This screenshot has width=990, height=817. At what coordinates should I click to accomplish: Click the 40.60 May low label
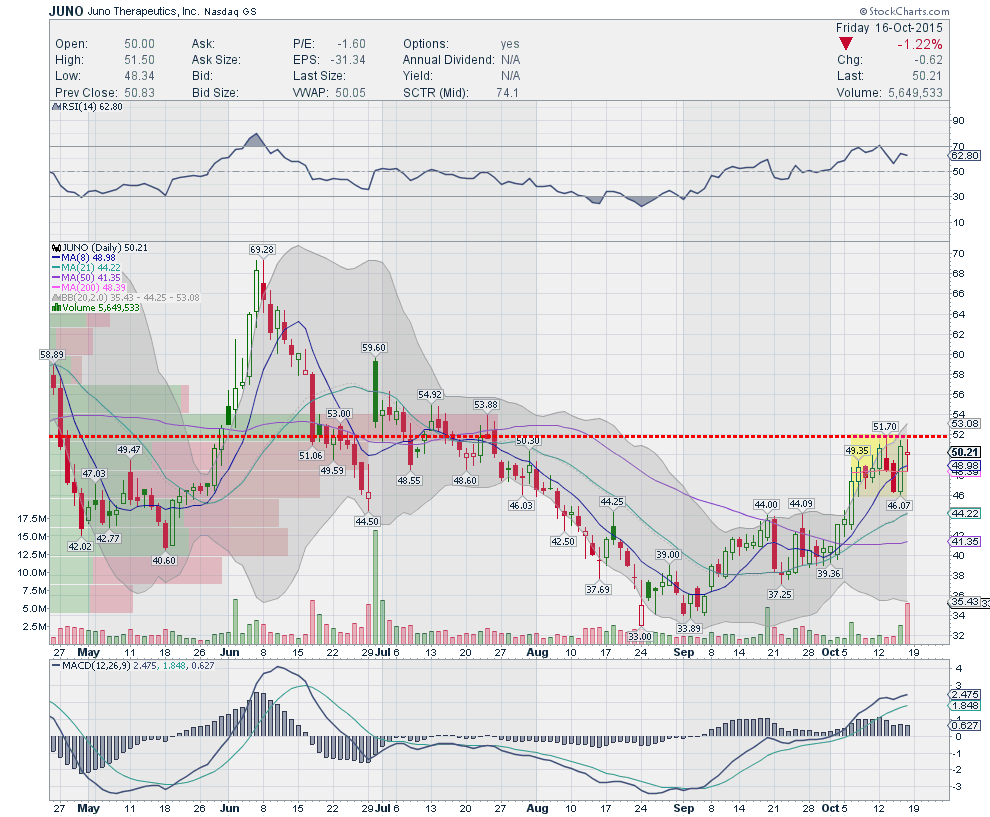(164, 560)
